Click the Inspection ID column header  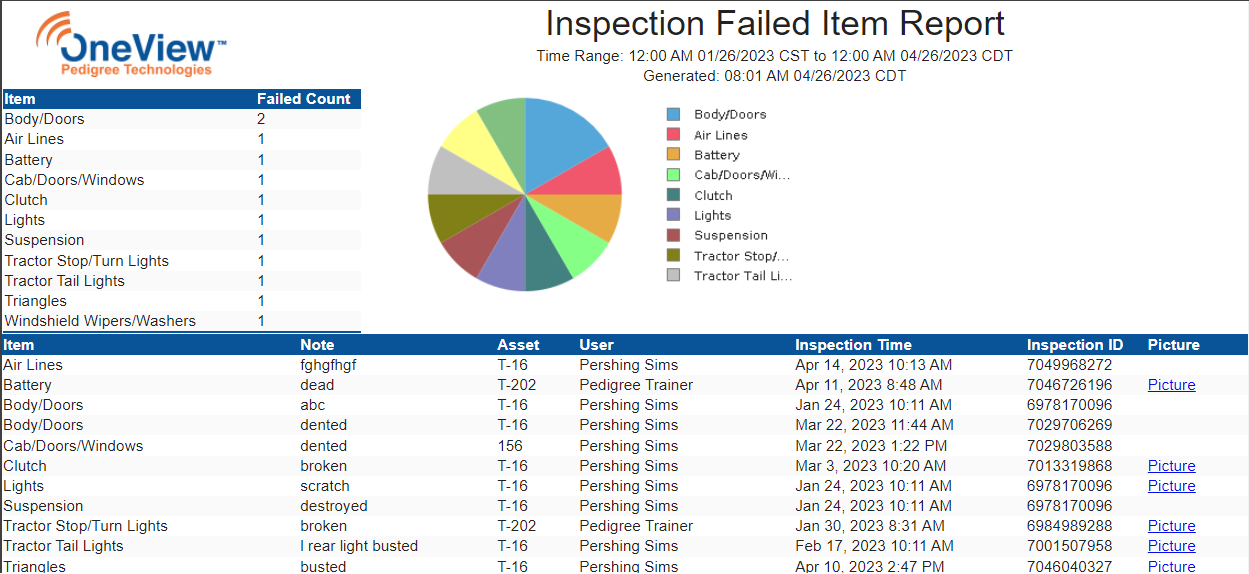pyautogui.click(x=1075, y=345)
